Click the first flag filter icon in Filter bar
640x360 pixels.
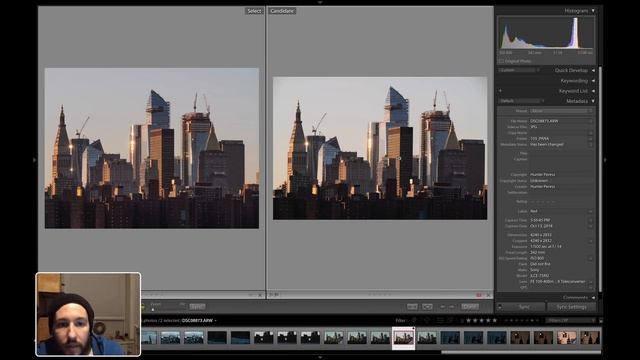pyautogui.click(x=414, y=320)
